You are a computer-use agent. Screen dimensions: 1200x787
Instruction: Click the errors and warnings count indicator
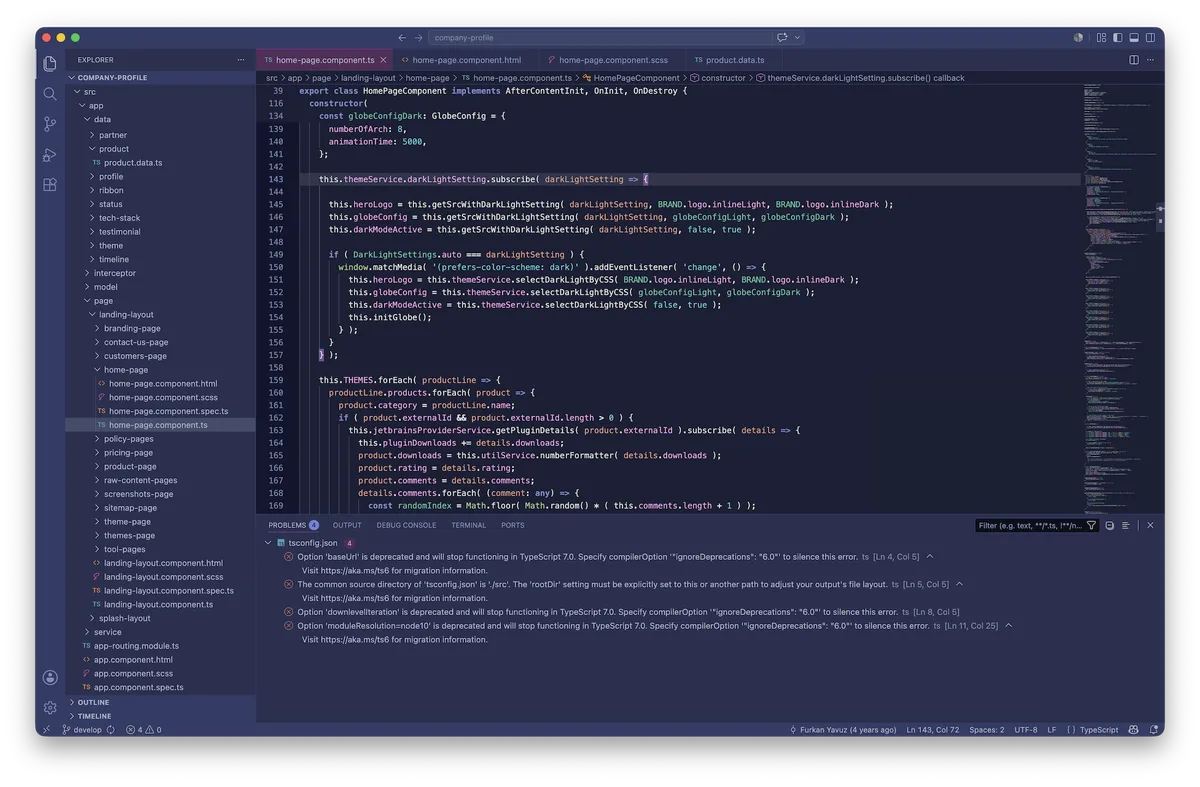[x=143, y=730]
